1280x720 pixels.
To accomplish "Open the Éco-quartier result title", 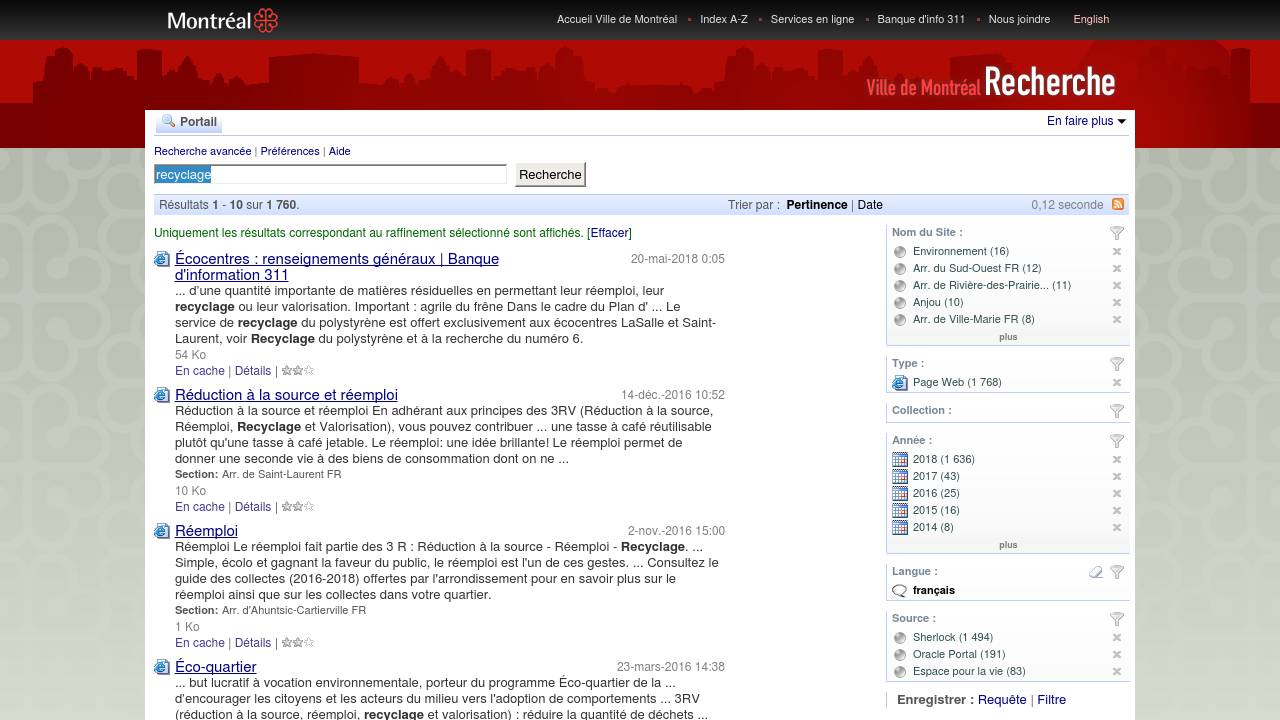I will coord(216,667).
